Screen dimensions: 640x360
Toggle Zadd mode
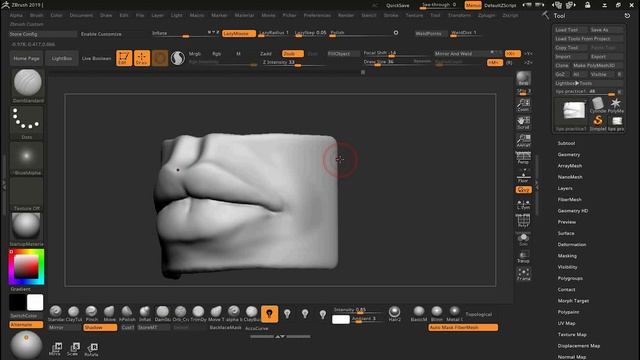pos(266,53)
